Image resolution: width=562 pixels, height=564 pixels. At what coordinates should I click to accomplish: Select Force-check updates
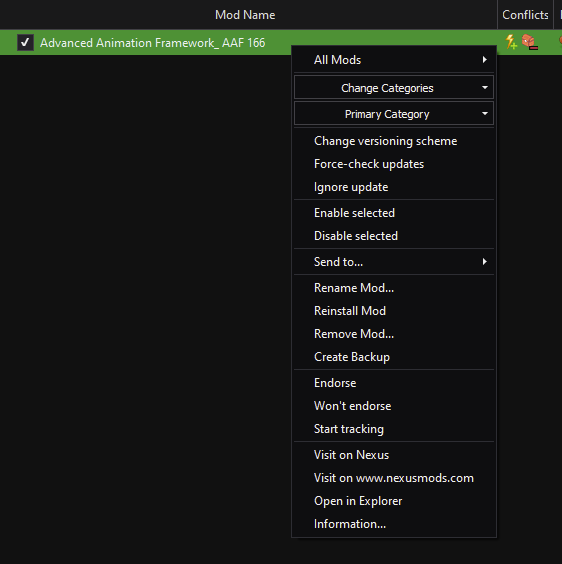394,164
